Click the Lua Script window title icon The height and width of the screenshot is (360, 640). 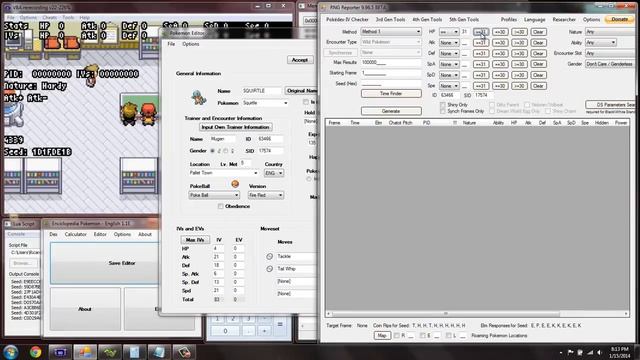(x=8, y=224)
